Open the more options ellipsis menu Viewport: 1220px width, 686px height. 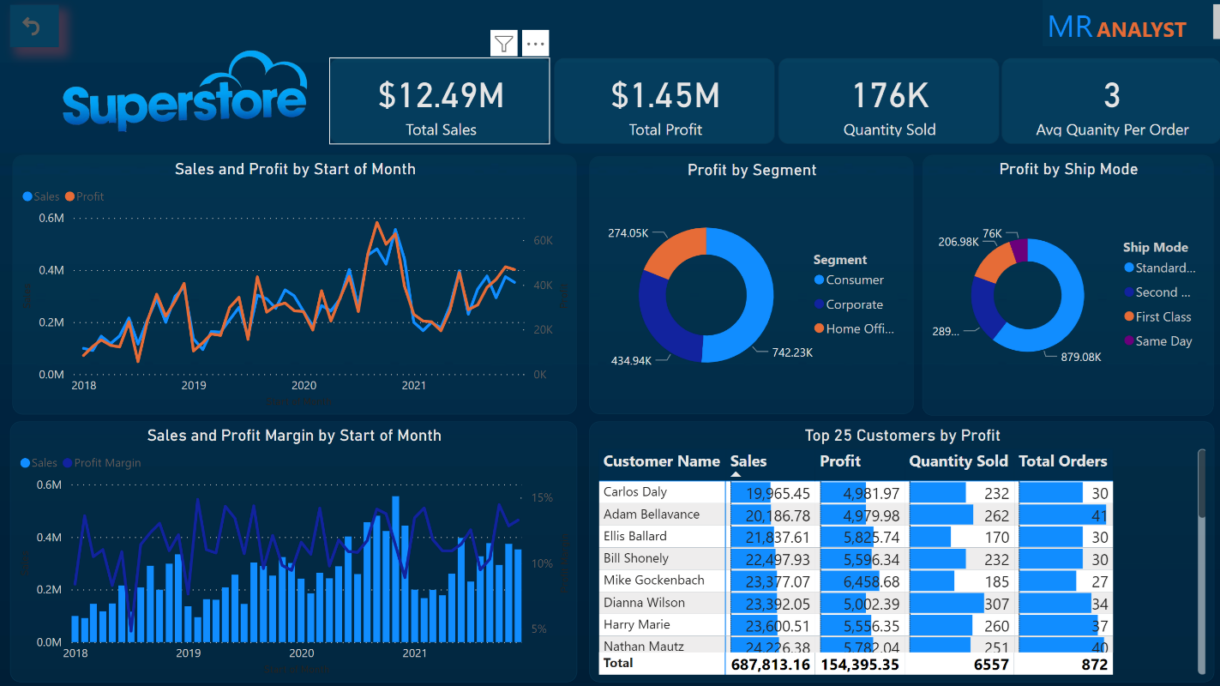pos(535,43)
